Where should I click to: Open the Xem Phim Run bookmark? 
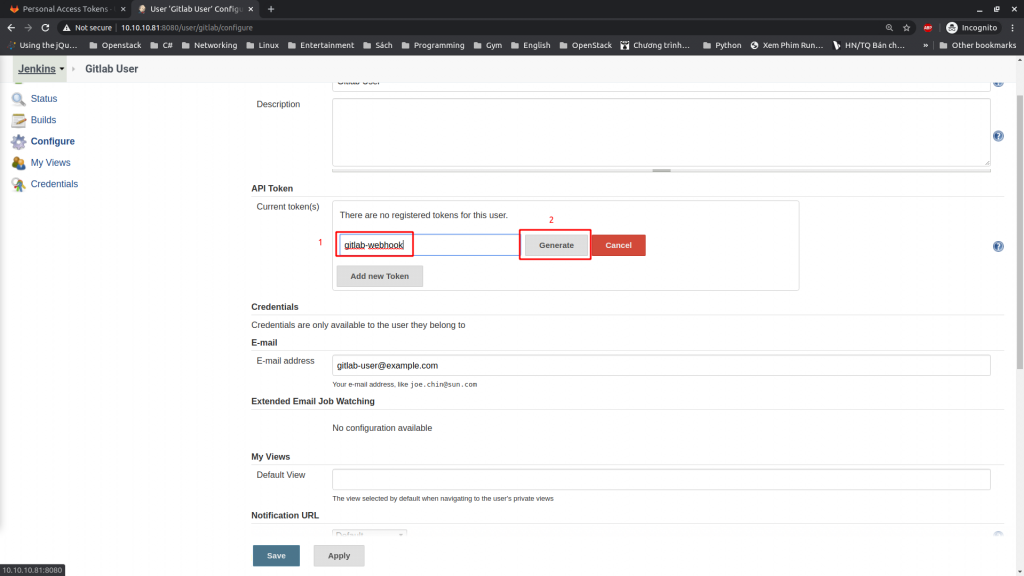coord(786,45)
